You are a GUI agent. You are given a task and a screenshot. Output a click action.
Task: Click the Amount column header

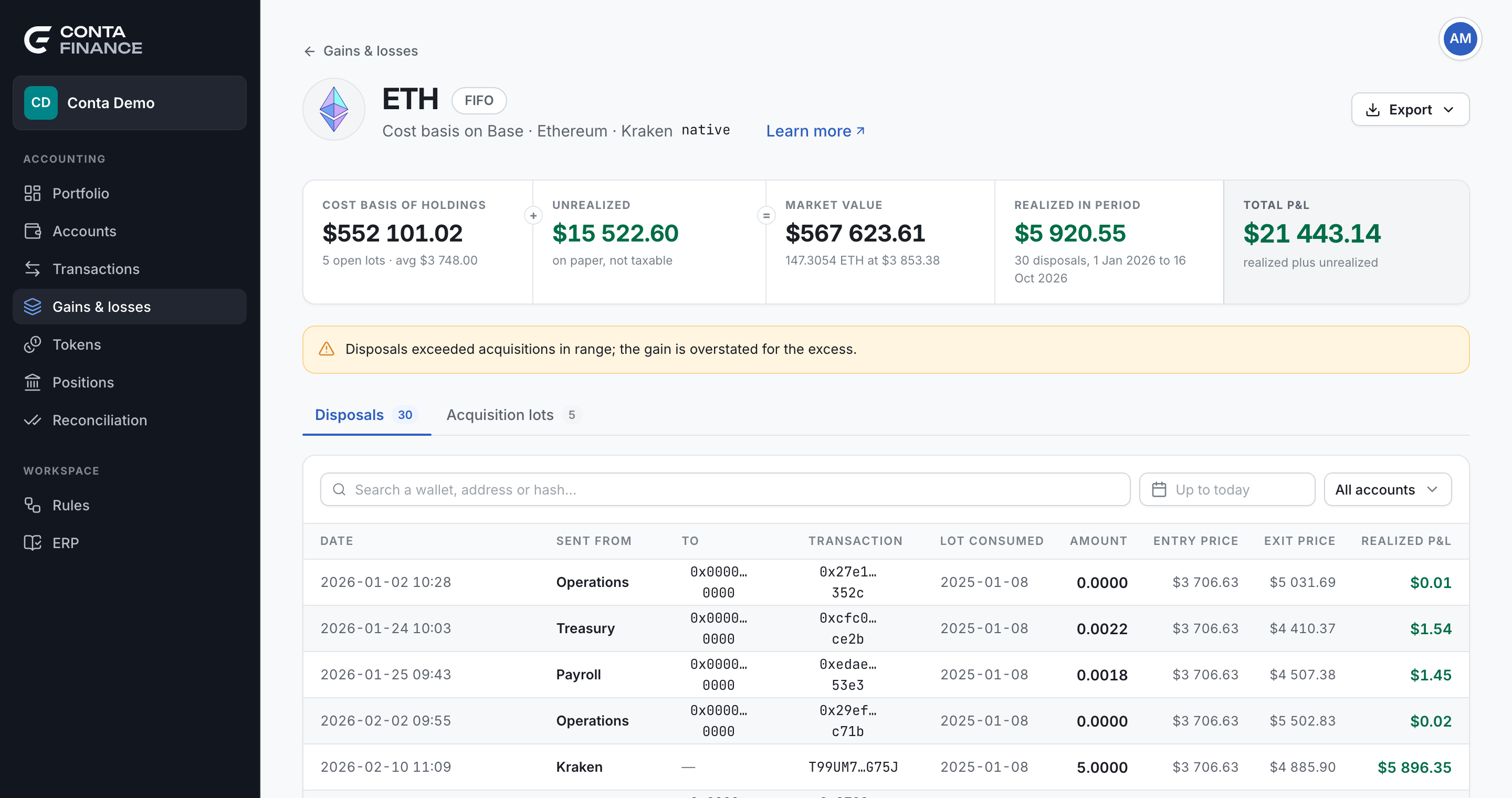[1098, 540]
